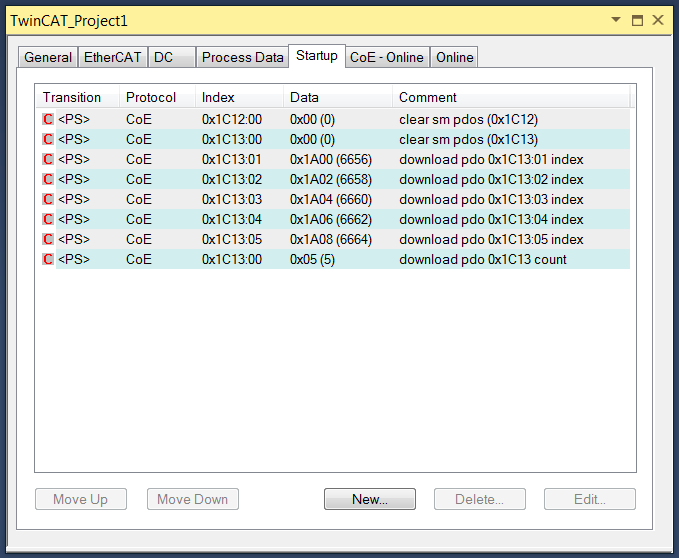Sort by the Transition column header

tap(78, 97)
